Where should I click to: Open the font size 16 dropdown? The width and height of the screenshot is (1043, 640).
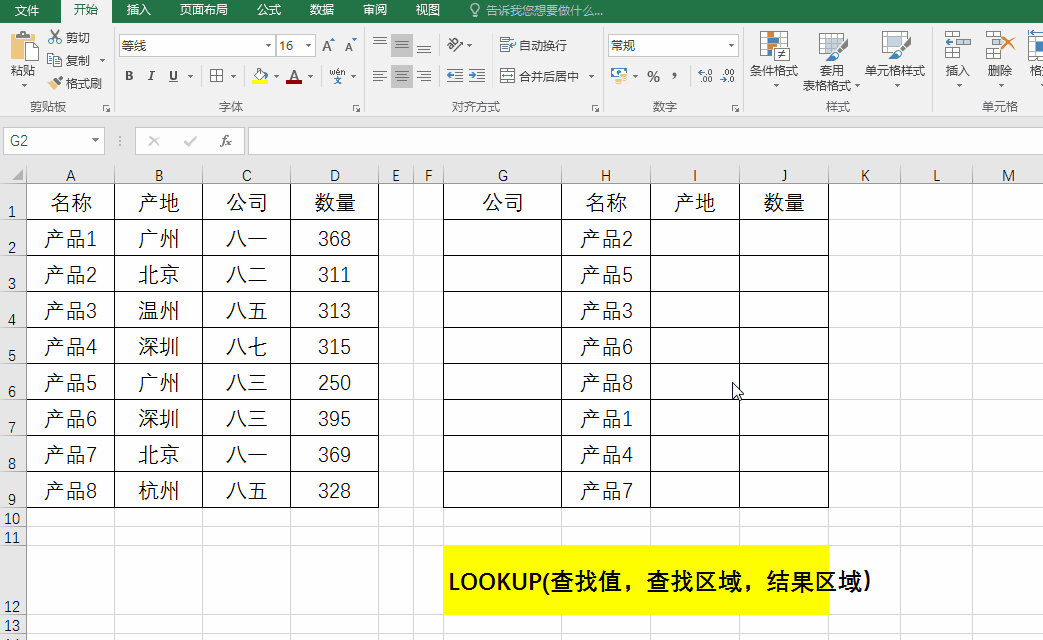tap(309, 45)
